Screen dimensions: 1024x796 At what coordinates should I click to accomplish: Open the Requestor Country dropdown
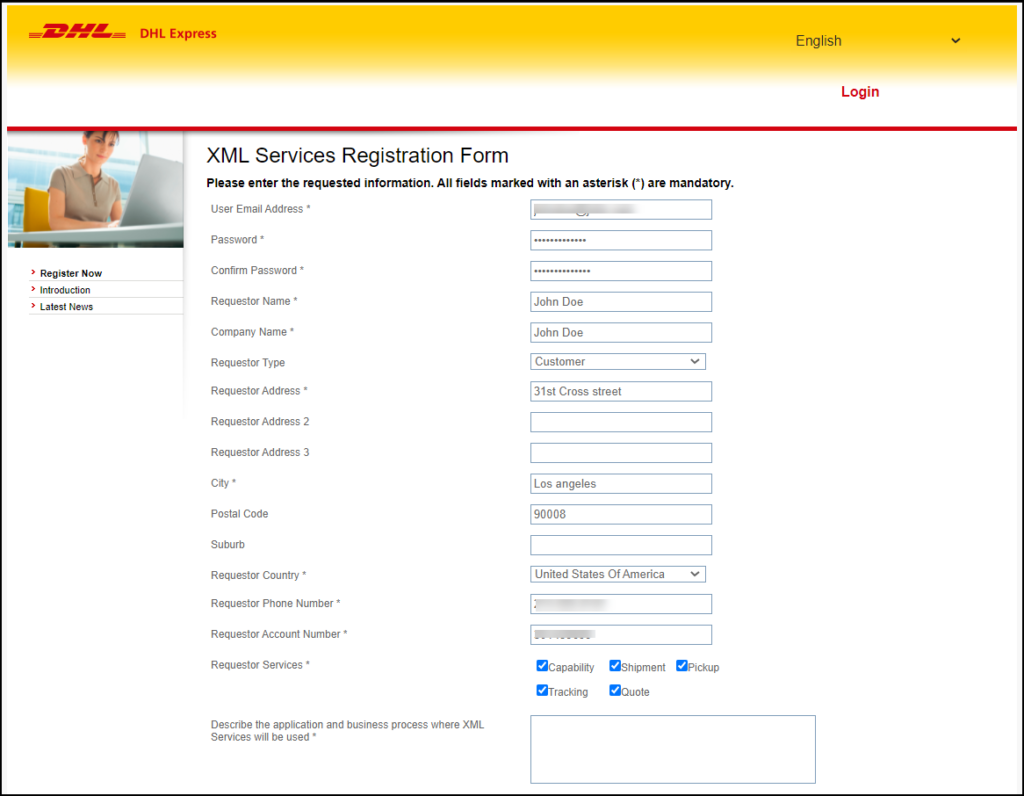coord(618,574)
